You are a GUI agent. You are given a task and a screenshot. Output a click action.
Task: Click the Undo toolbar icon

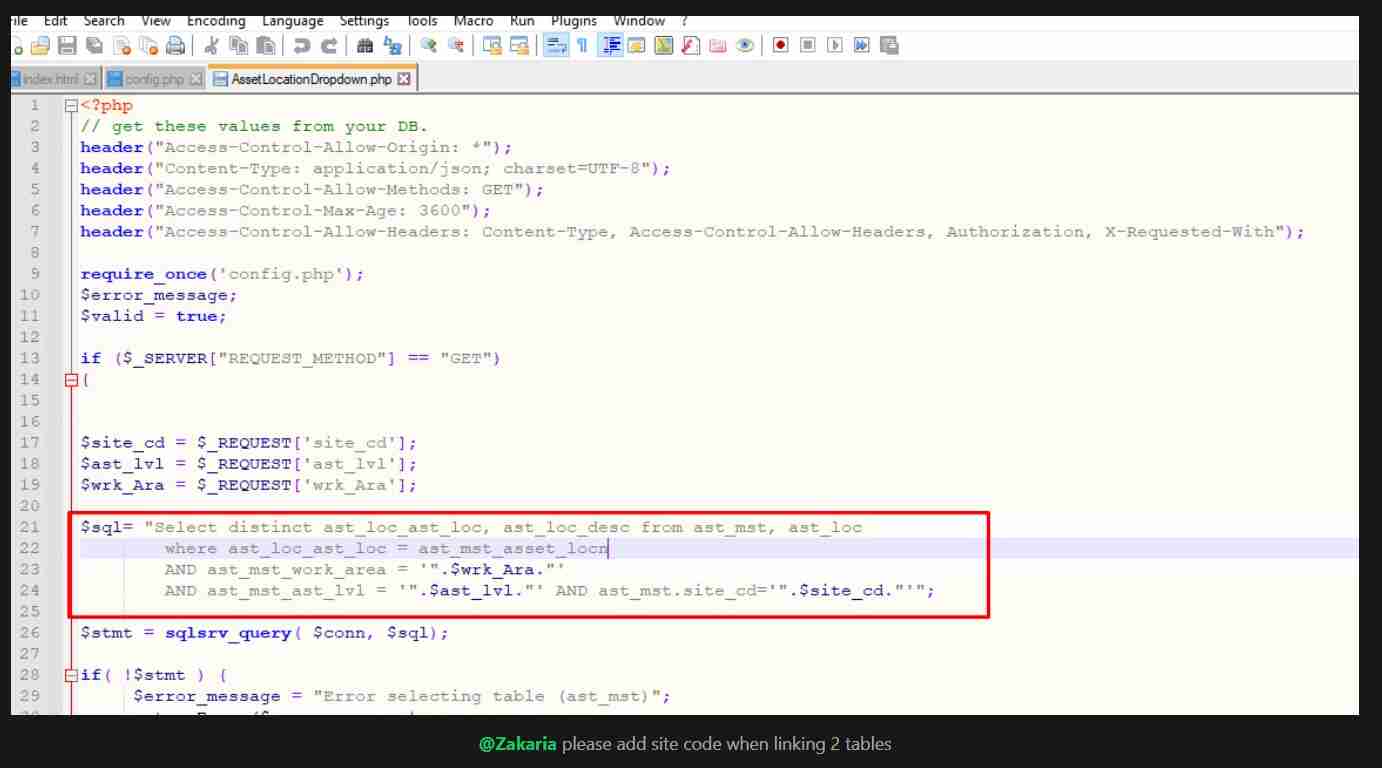tap(301, 45)
